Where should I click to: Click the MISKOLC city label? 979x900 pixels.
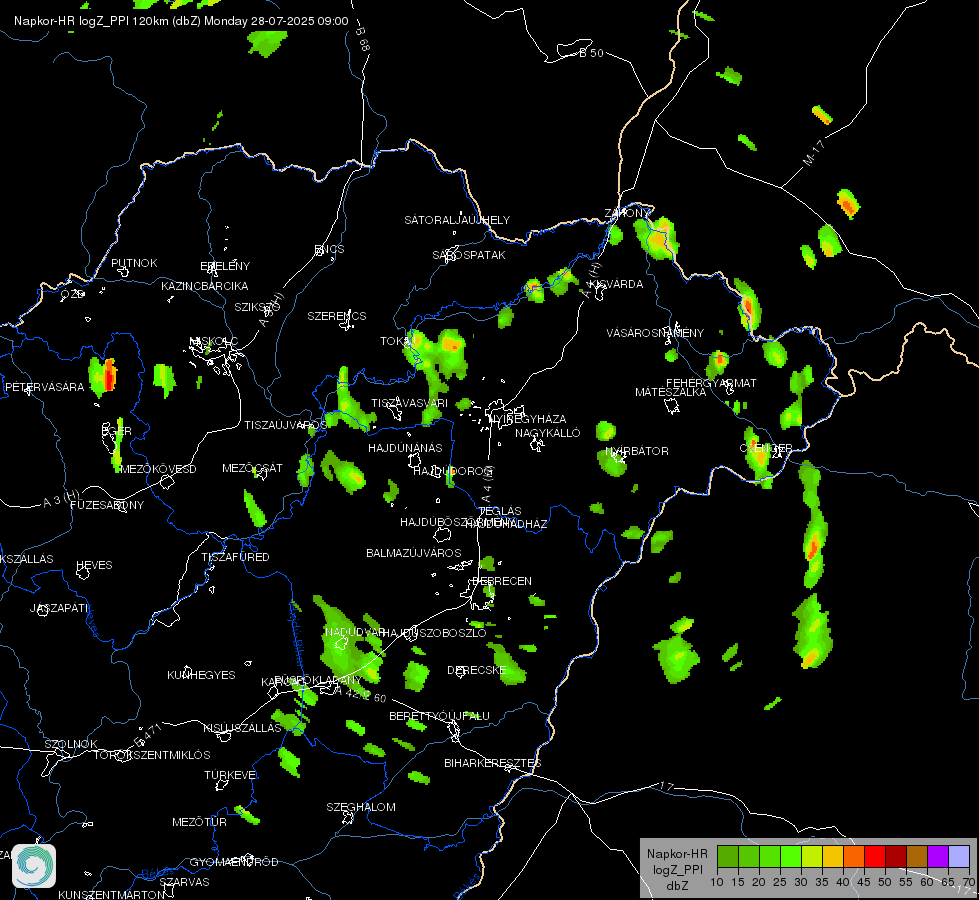(214, 341)
